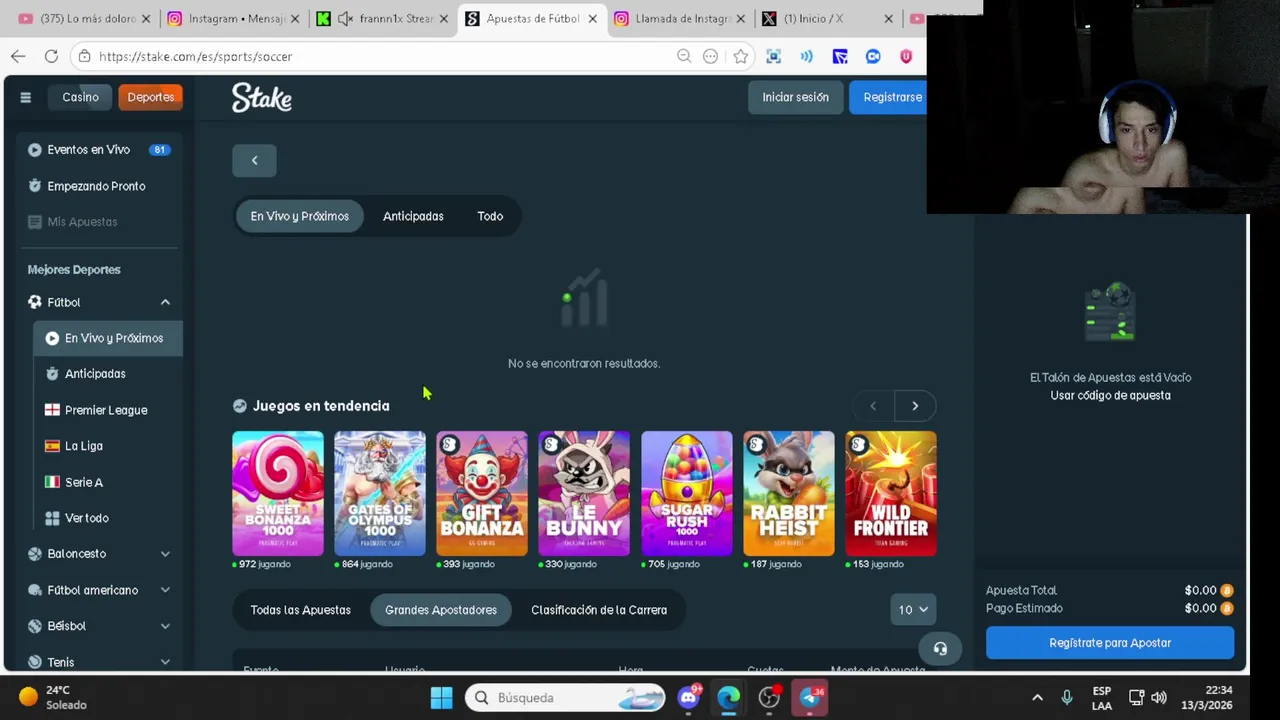Image resolution: width=1280 pixels, height=720 pixels.
Task: Switch to the Instagram Mensajes browser tab
Action: coord(233,18)
